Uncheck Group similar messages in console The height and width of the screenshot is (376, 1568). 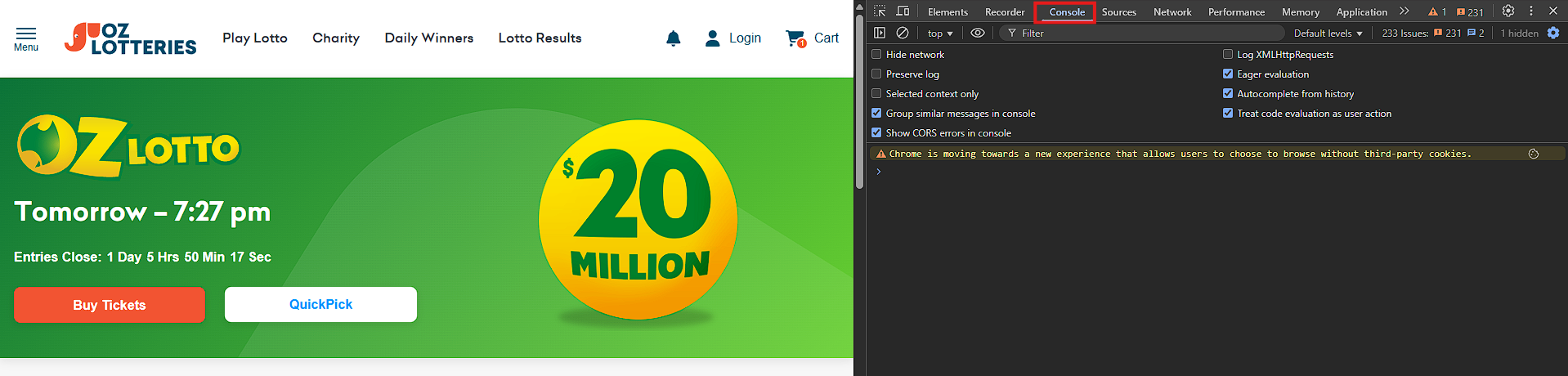[876, 113]
